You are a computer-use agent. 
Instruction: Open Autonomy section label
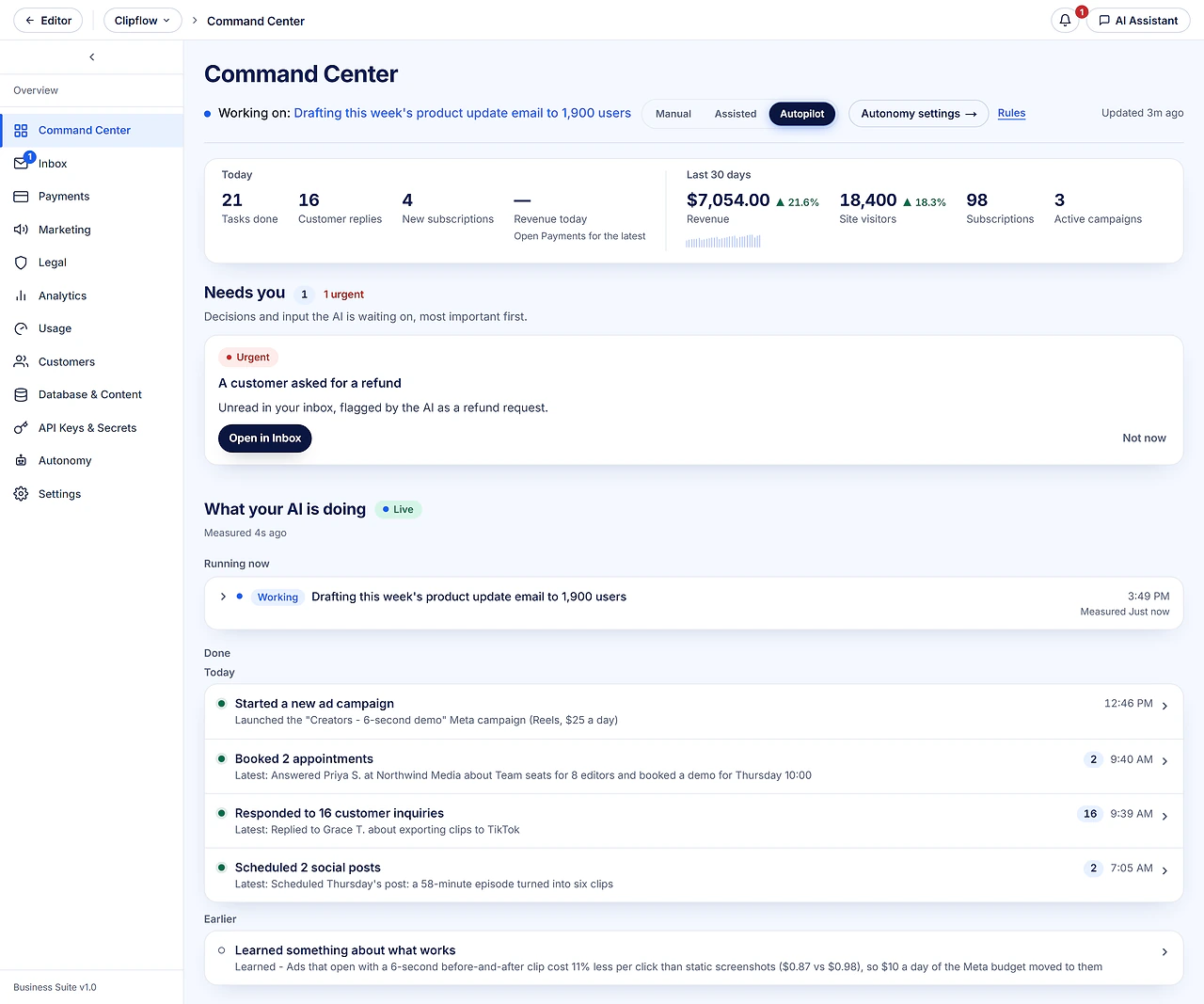click(65, 461)
